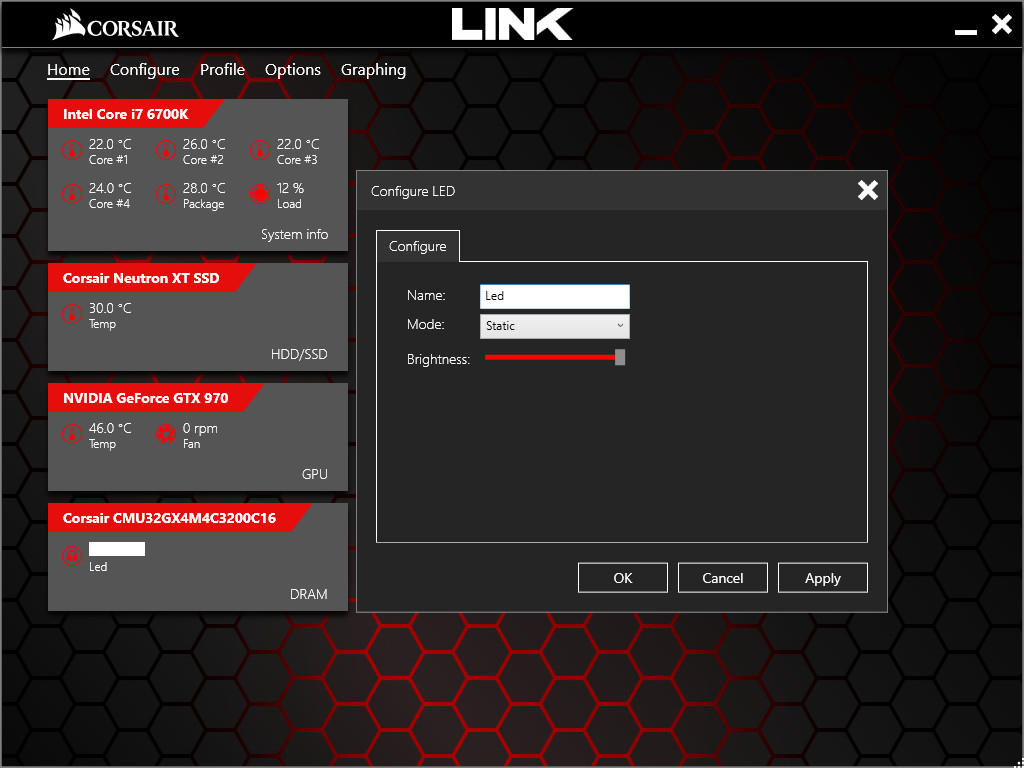Click the Core #1 temperature thermometer icon

click(x=72, y=151)
